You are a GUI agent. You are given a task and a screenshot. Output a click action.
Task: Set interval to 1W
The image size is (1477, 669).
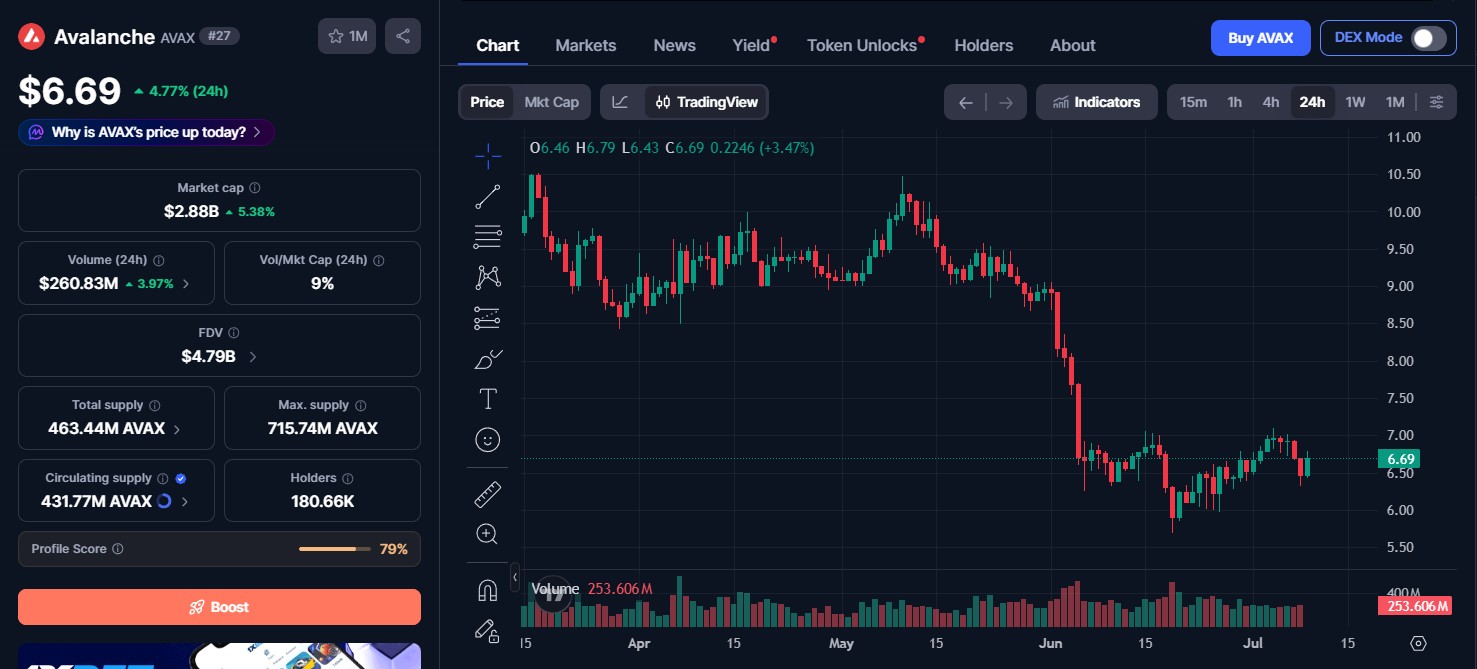click(1355, 102)
